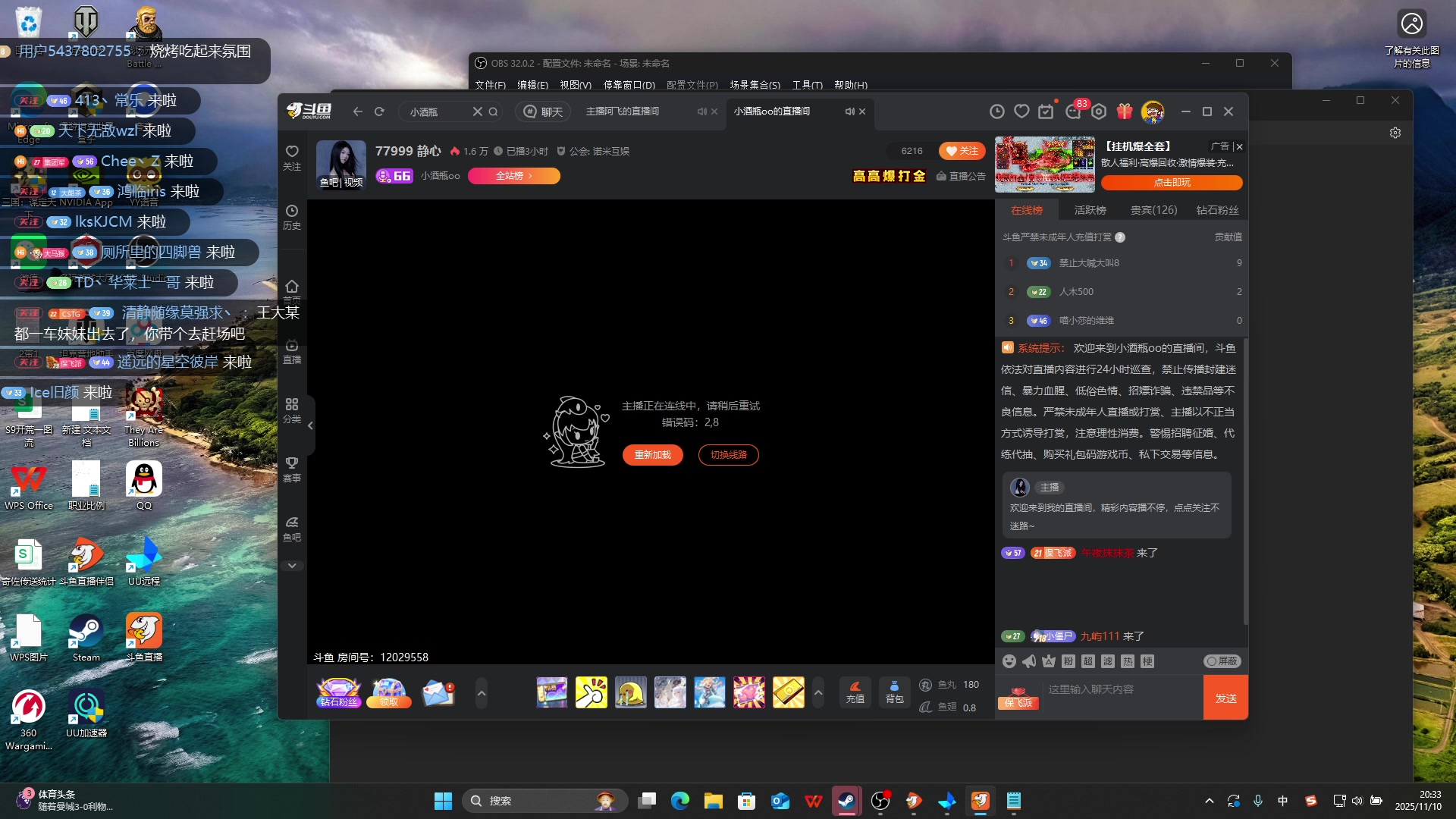Expand the gift list chevron
The image size is (1456, 819).
817,692
